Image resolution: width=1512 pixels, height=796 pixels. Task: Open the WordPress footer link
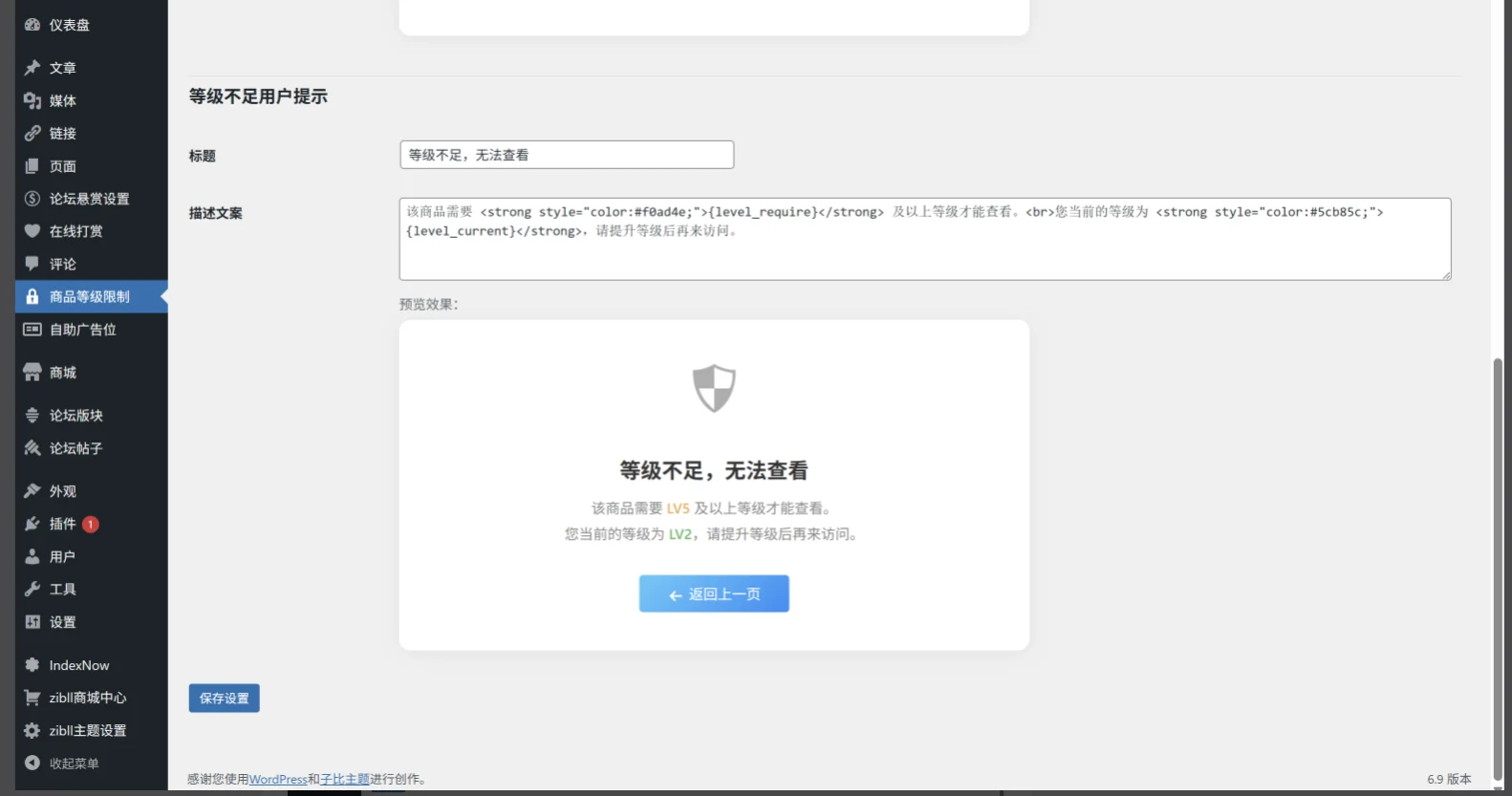click(278, 780)
